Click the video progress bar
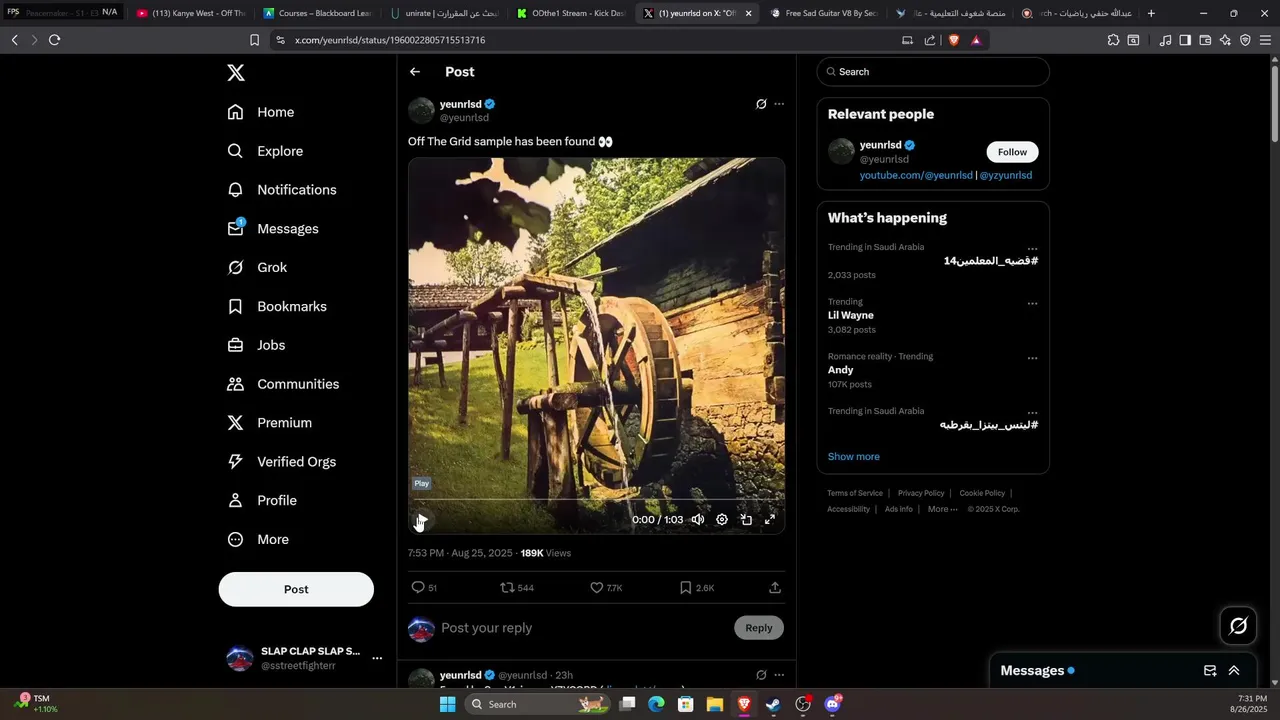 coord(596,499)
